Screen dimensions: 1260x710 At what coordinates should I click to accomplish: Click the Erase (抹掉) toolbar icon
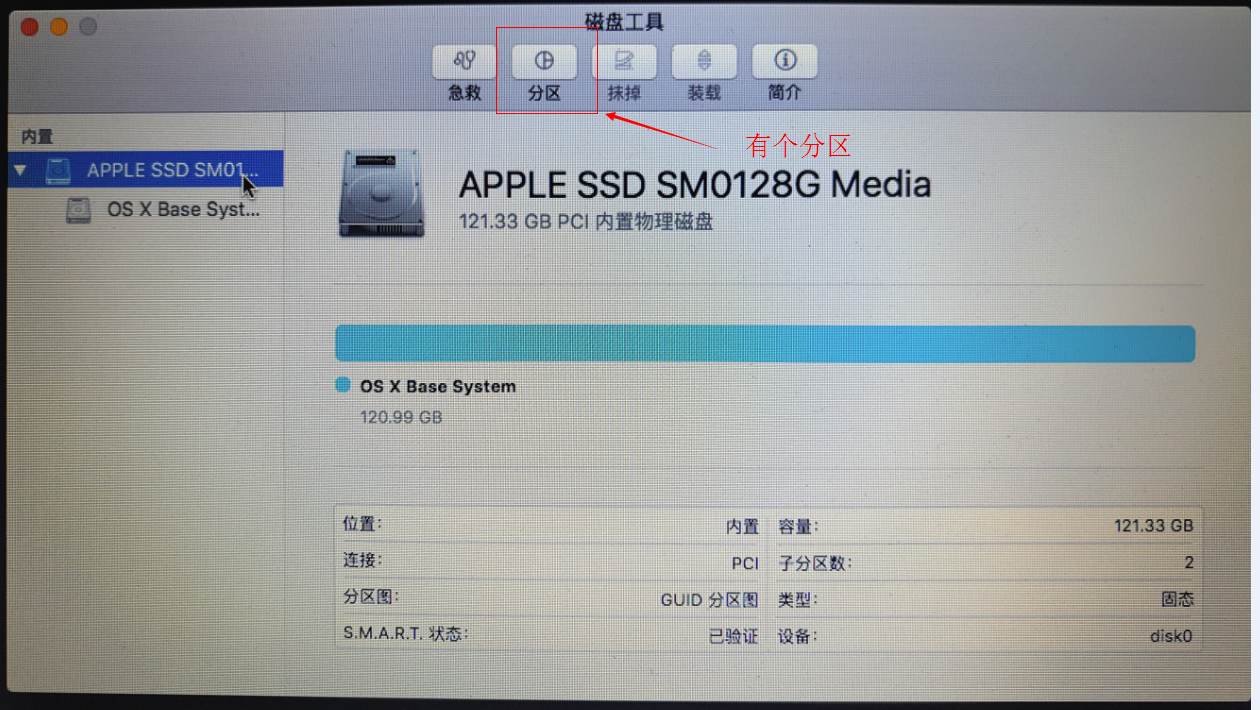624,61
